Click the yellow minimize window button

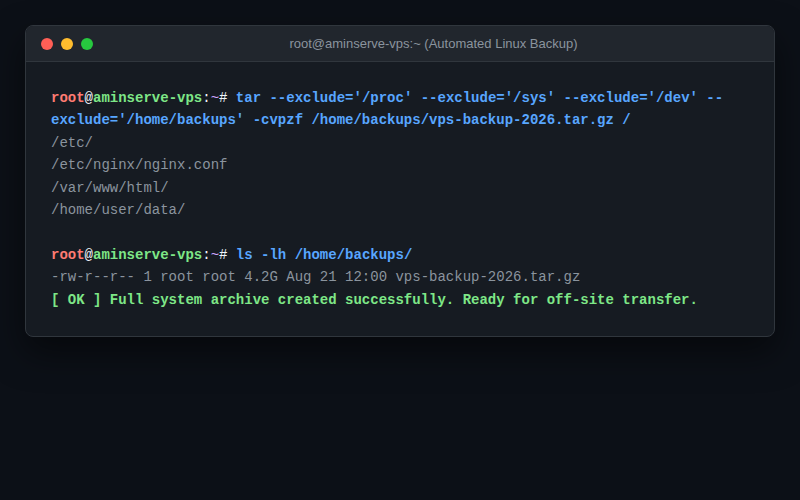[67, 44]
